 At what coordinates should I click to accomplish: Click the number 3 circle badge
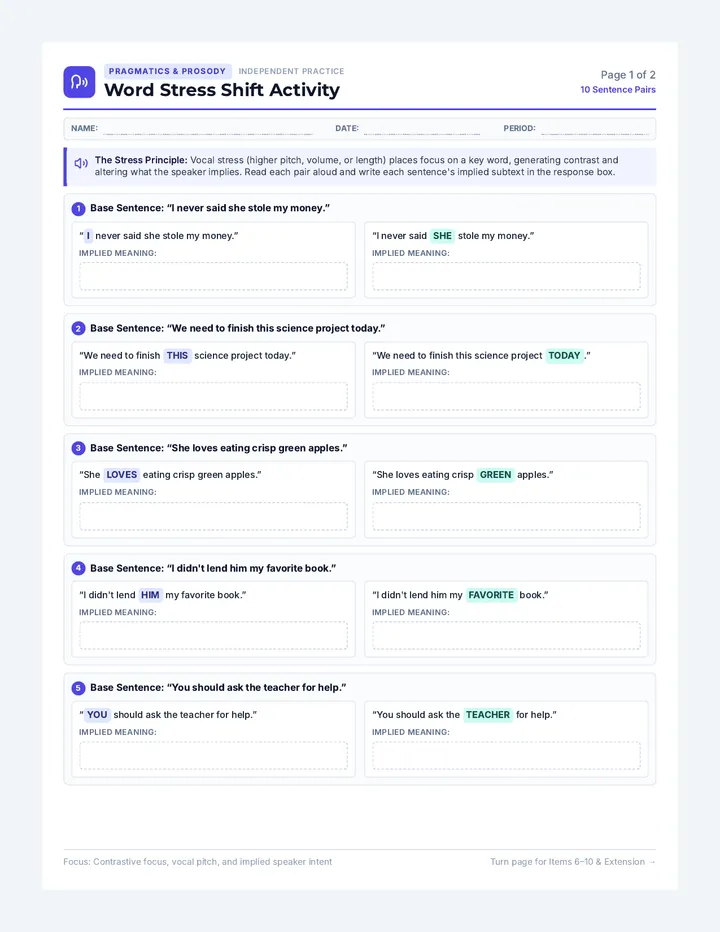78,448
